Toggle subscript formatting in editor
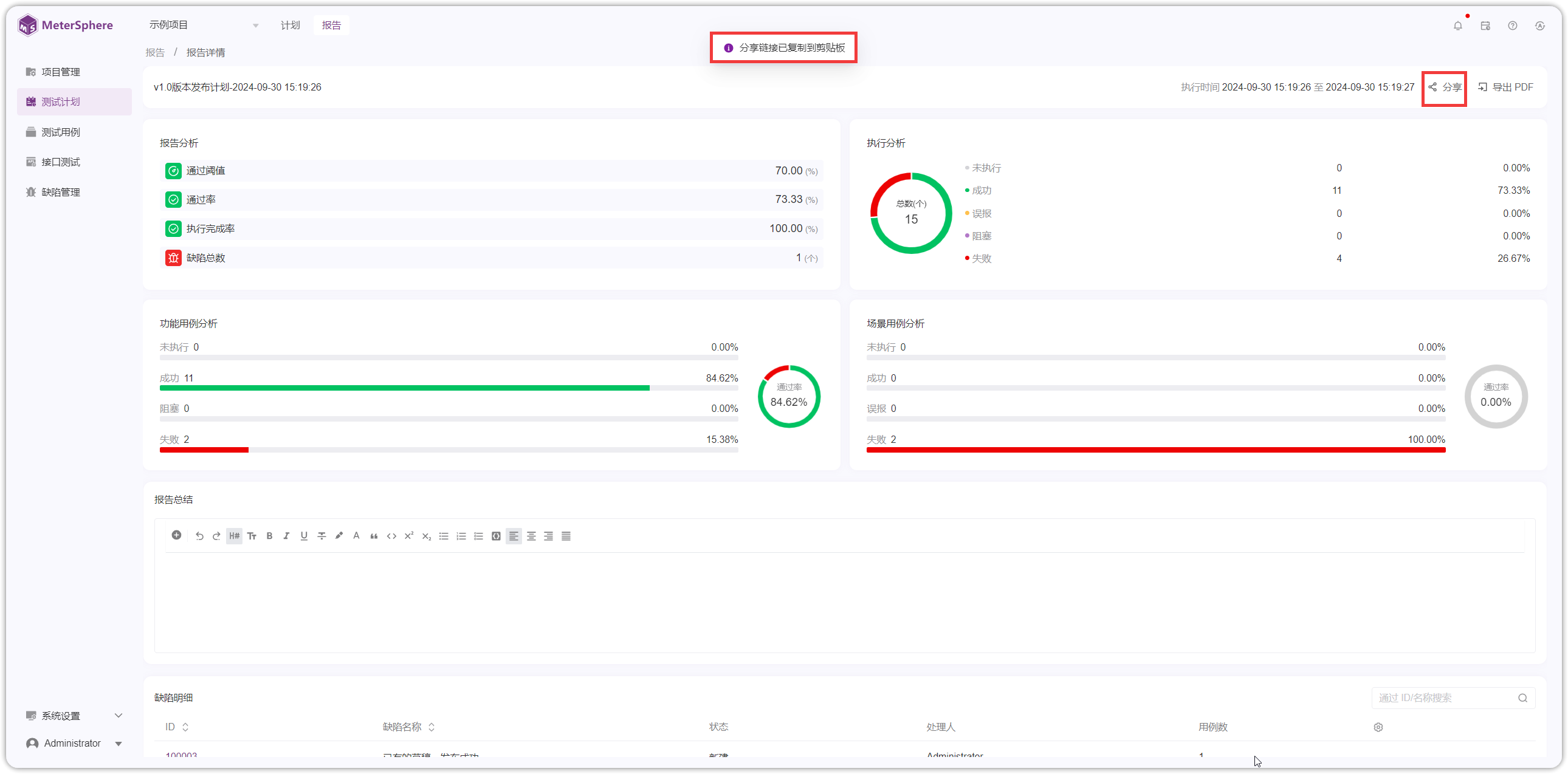The image size is (1568, 774). (x=426, y=536)
